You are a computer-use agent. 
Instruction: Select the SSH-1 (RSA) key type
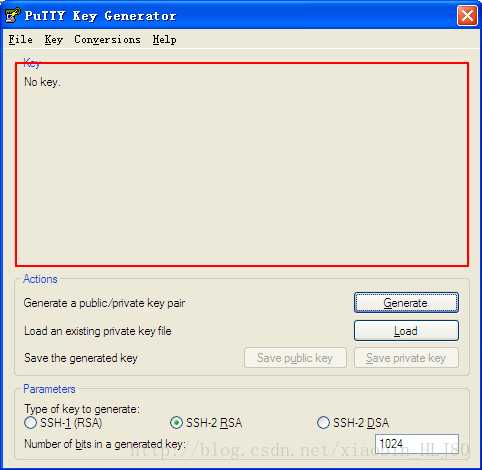coord(63,423)
